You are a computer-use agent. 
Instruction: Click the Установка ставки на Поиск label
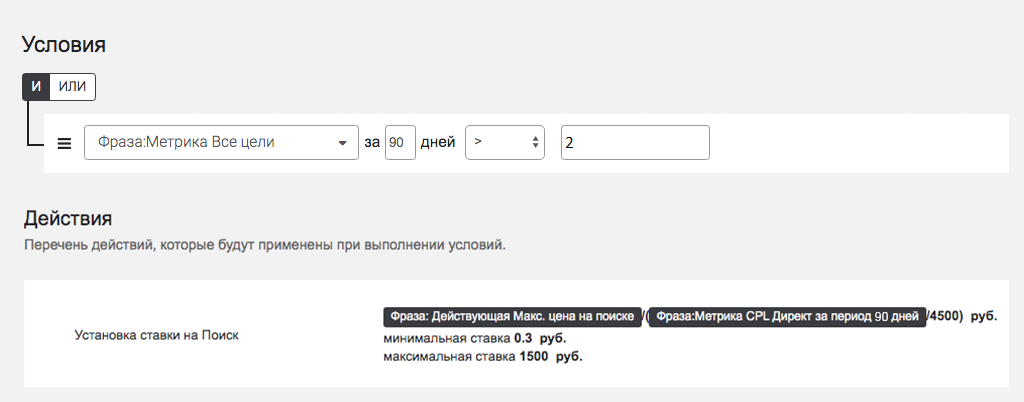pyautogui.click(x=157, y=335)
